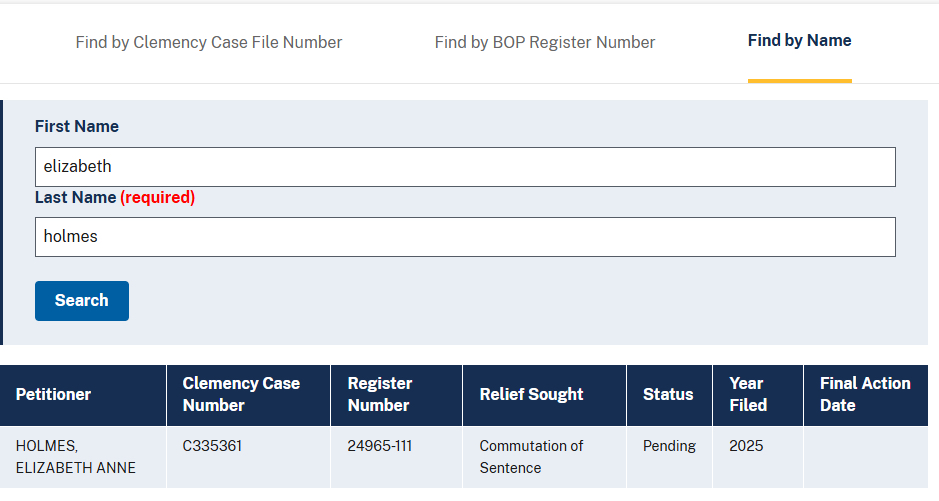Open Find by Clemency Case File Number tab
The height and width of the screenshot is (501, 939).
(209, 42)
